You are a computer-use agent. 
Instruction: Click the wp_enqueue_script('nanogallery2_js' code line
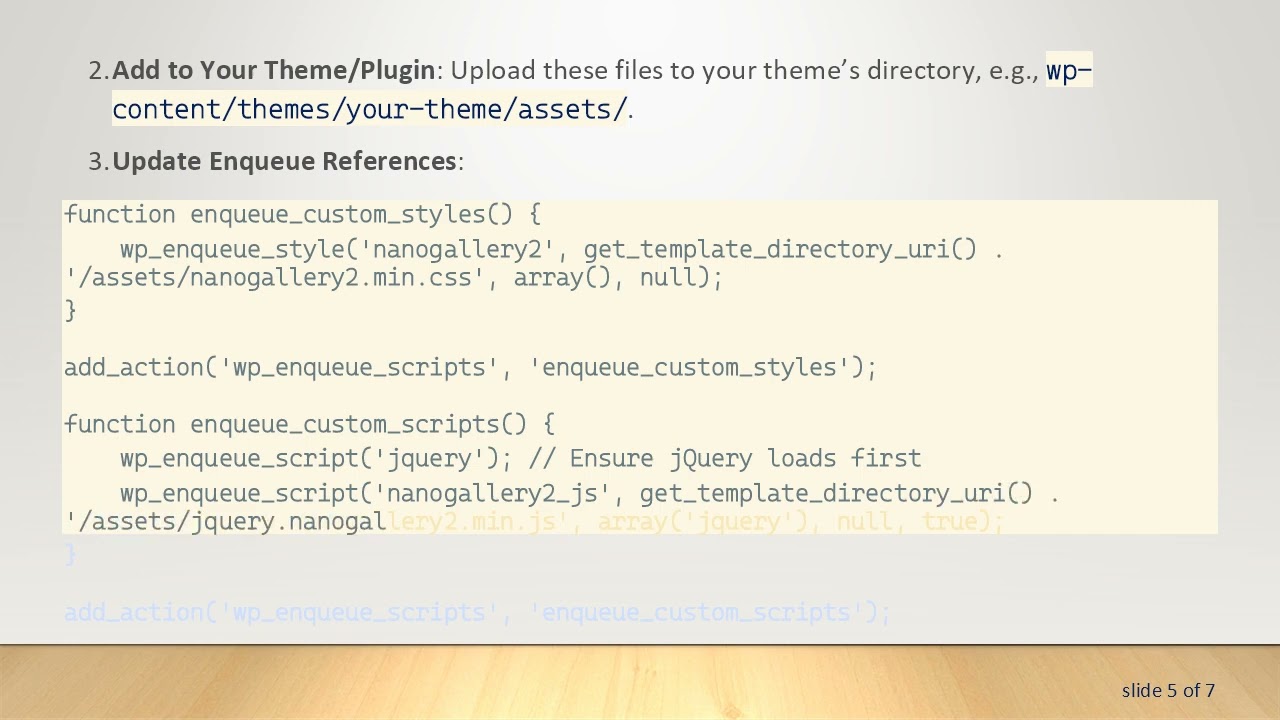coord(589,493)
